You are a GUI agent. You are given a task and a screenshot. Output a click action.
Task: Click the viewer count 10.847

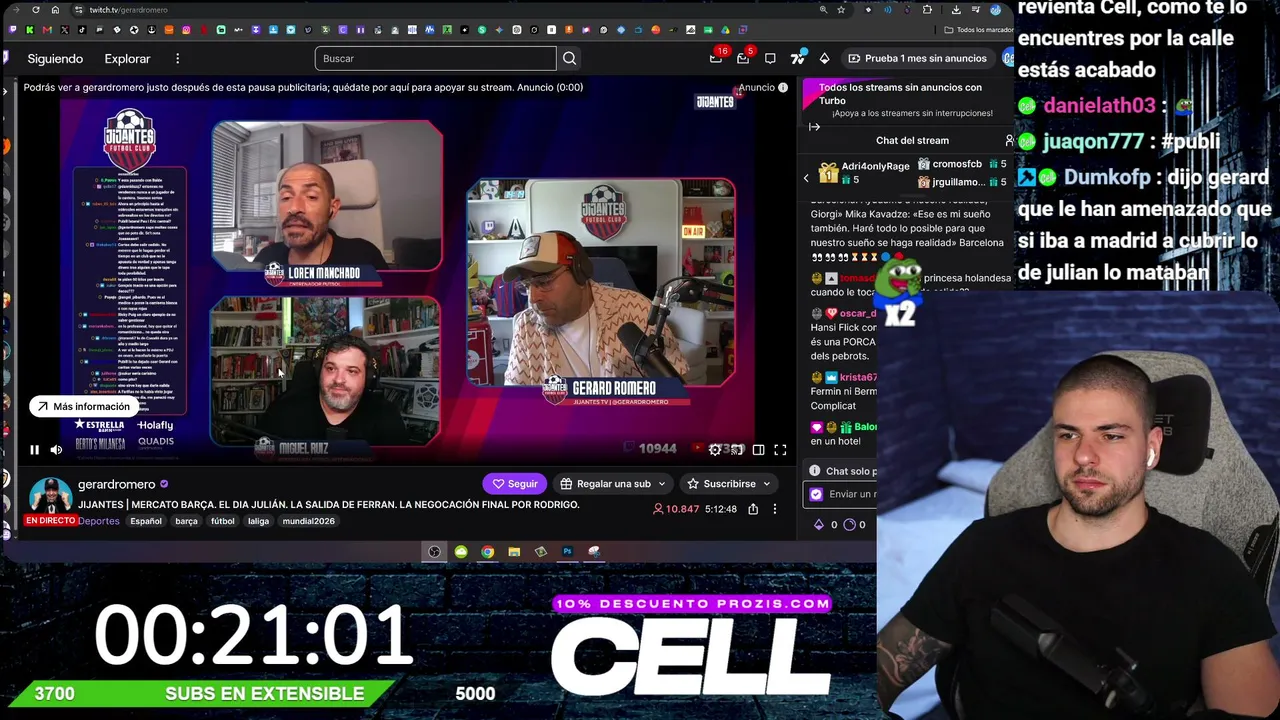coord(676,509)
